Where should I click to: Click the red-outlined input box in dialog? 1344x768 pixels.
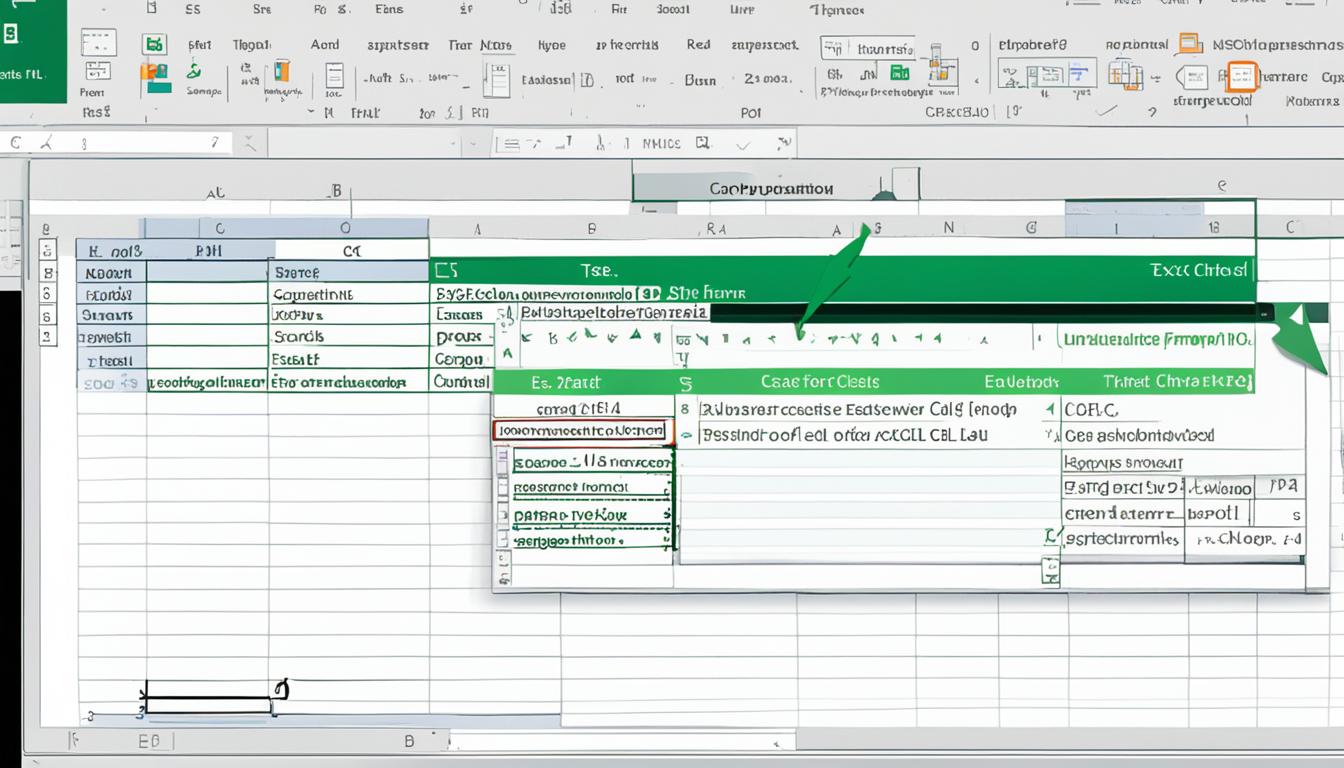click(583, 431)
